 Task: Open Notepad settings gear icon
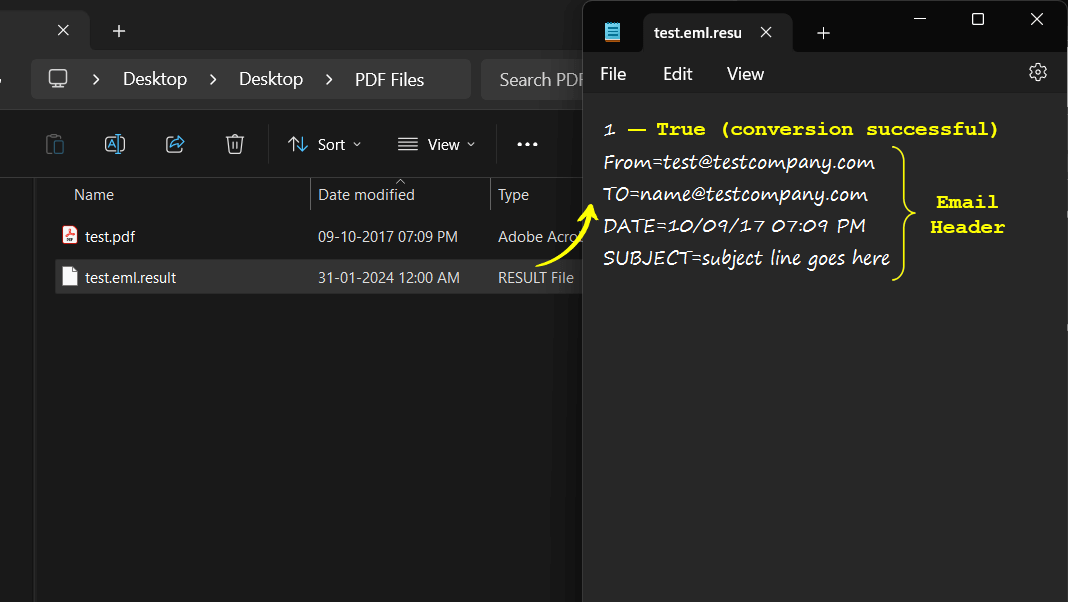pyautogui.click(x=1037, y=72)
